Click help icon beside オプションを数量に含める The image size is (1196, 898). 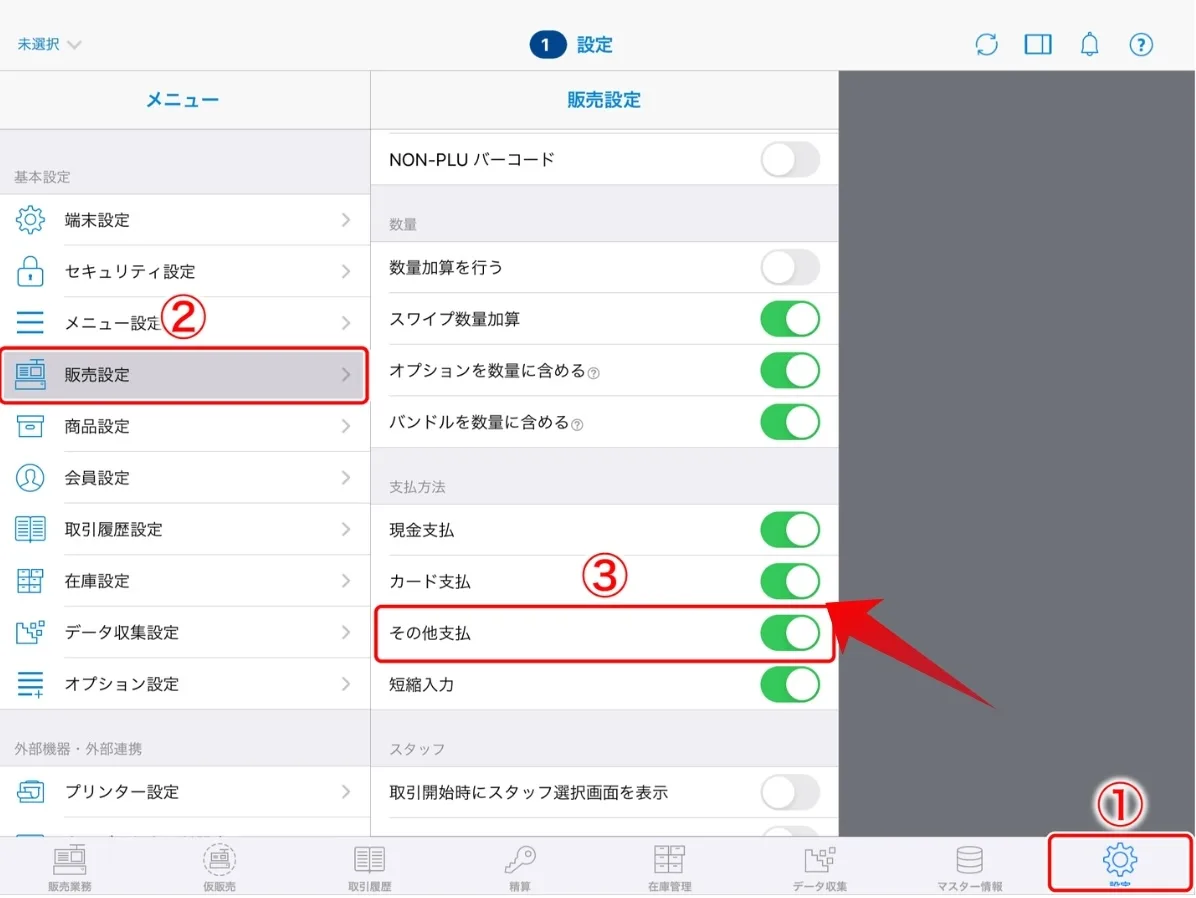click(x=594, y=373)
